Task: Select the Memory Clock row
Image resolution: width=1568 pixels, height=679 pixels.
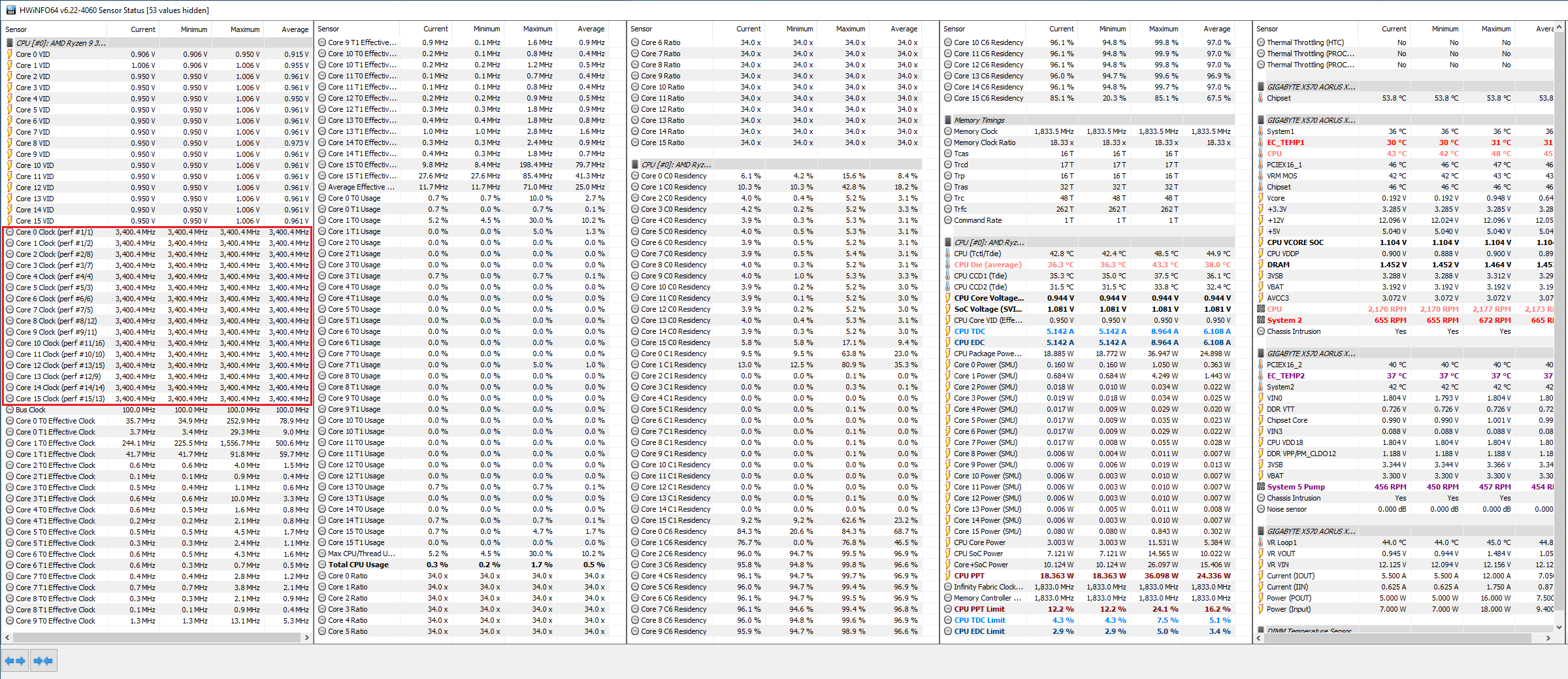Action: (x=1088, y=131)
